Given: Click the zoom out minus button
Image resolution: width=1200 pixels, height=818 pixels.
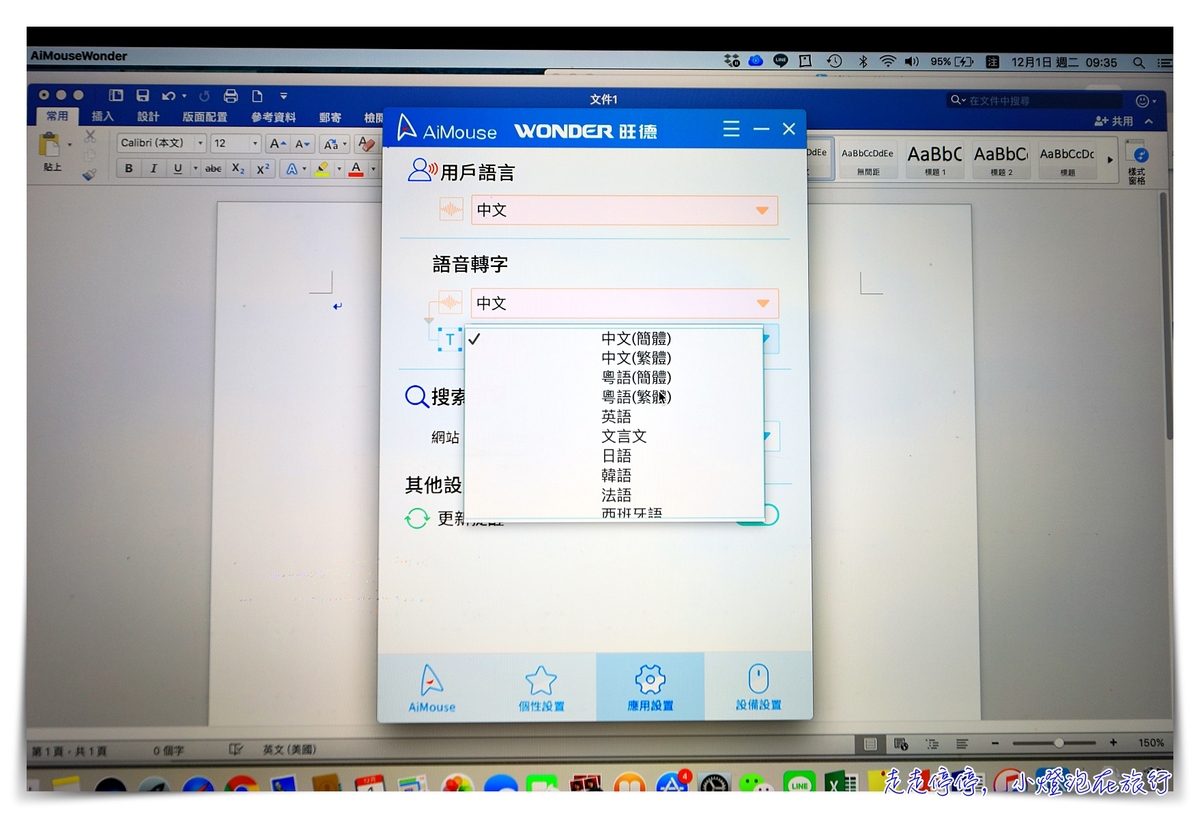Looking at the screenshot, I should [995, 743].
